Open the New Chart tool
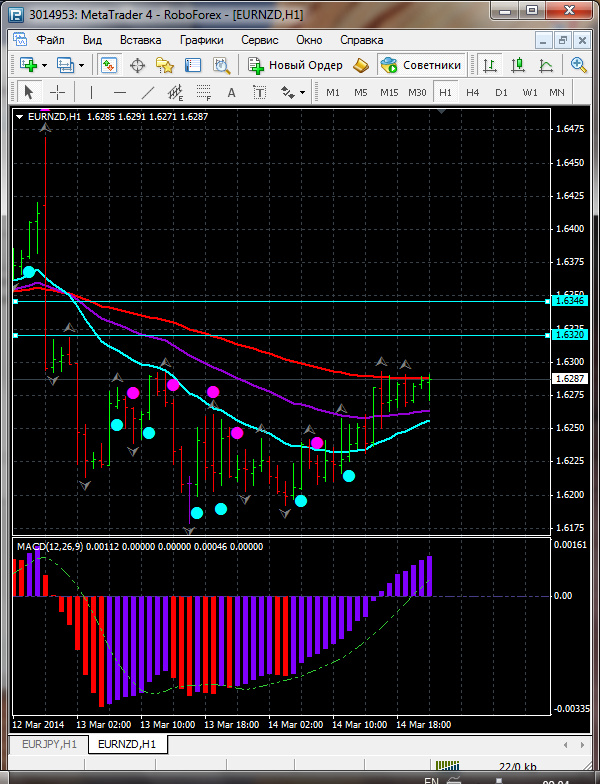The width and height of the screenshot is (600, 784). pyautogui.click(x=28, y=65)
